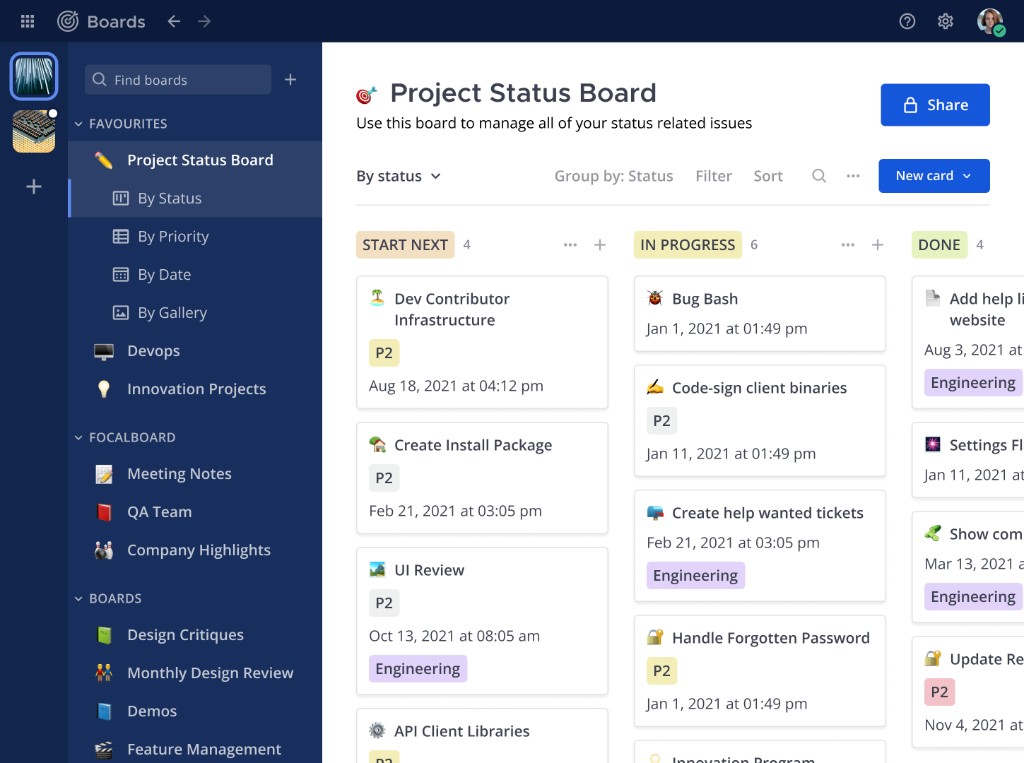This screenshot has height=763, width=1024.
Task: Click Engineering tag on UI Review card
Action: pos(418,669)
